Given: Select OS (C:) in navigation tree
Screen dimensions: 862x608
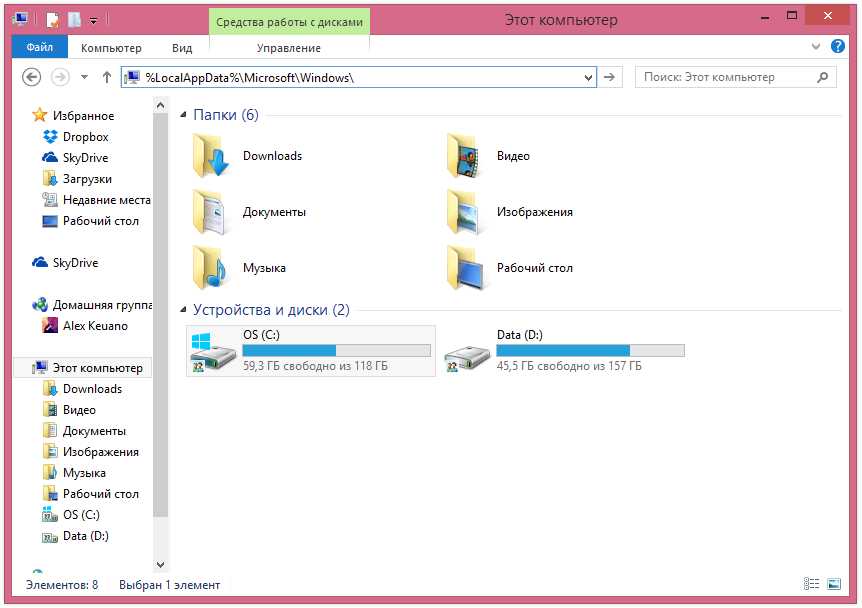Looking at the screenshot, I should (x=71, y=515).
